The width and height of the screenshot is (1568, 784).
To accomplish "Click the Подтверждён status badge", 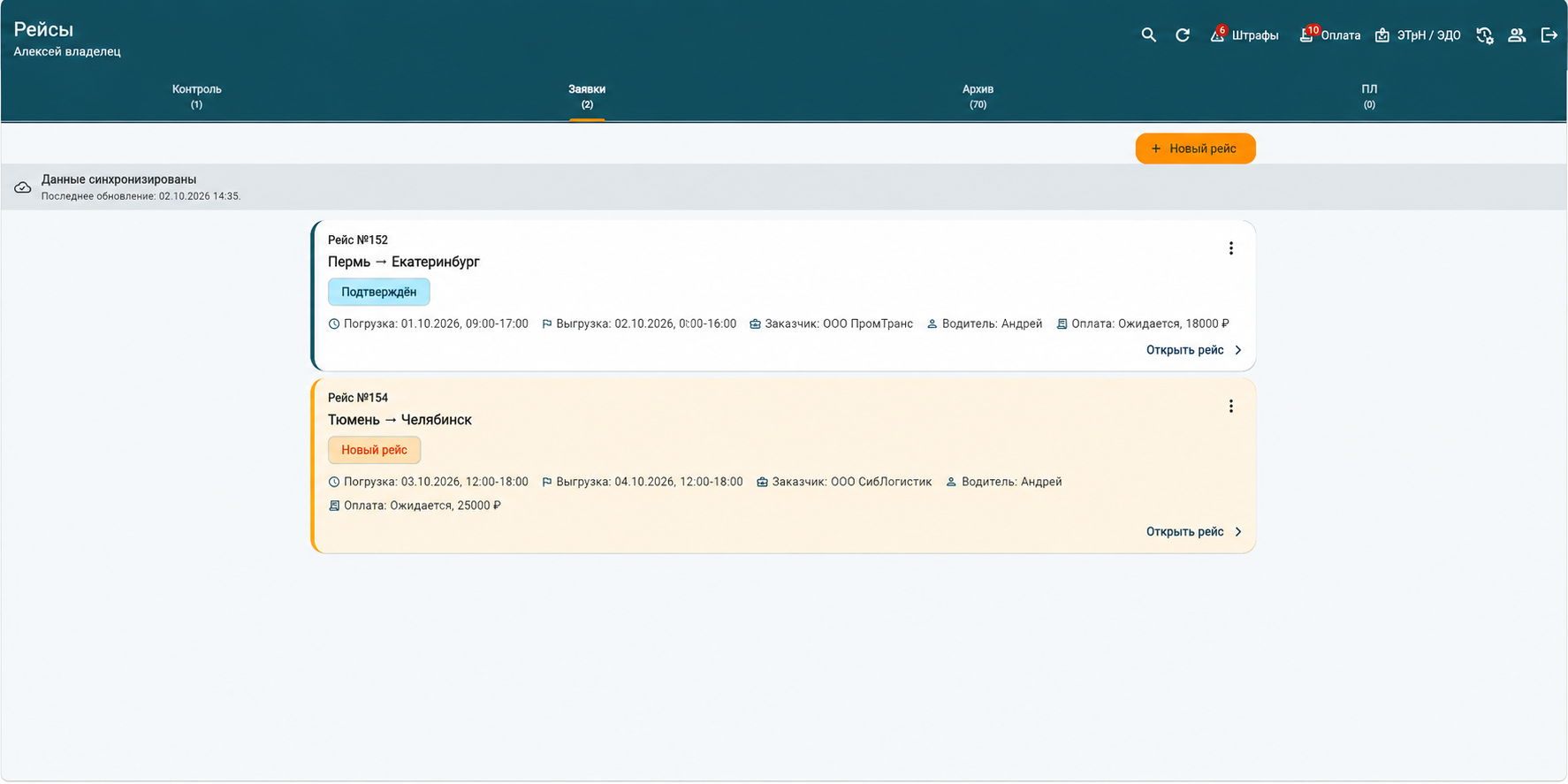I will click(379, 292).
